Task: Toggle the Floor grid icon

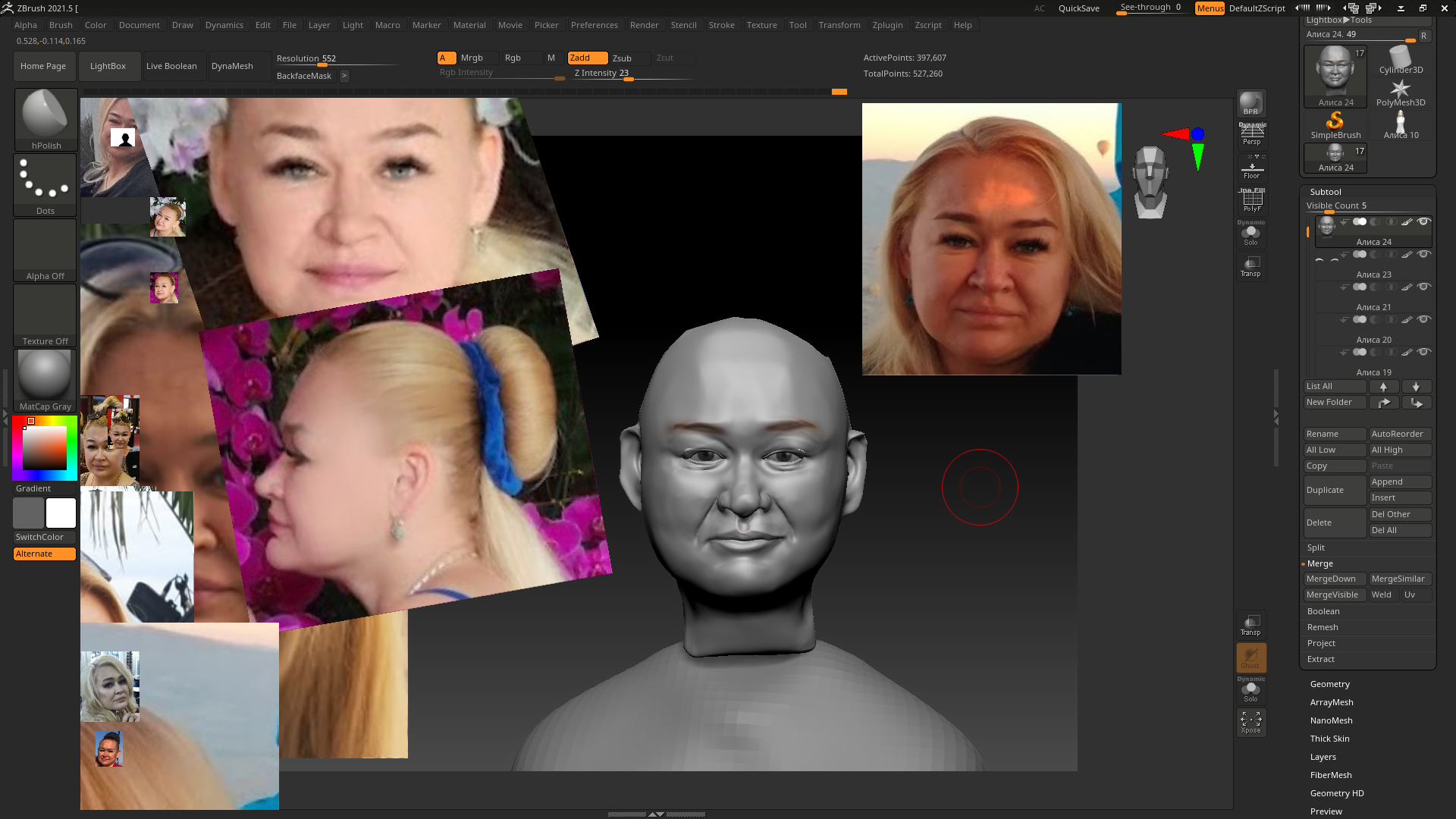Action: click(x=1251, y=168)
